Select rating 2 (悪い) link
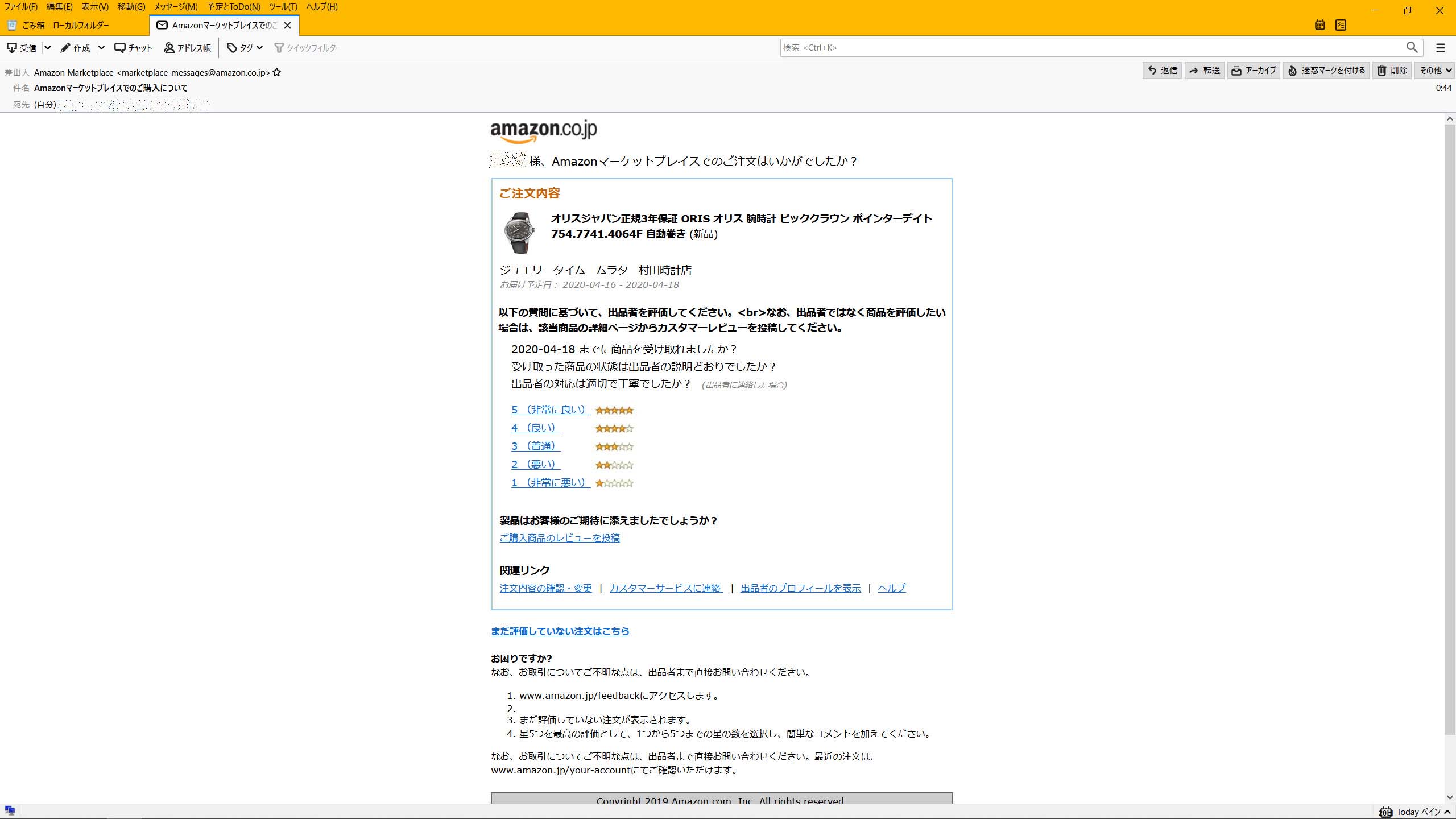1456x819 pixels. coord(535,464)
